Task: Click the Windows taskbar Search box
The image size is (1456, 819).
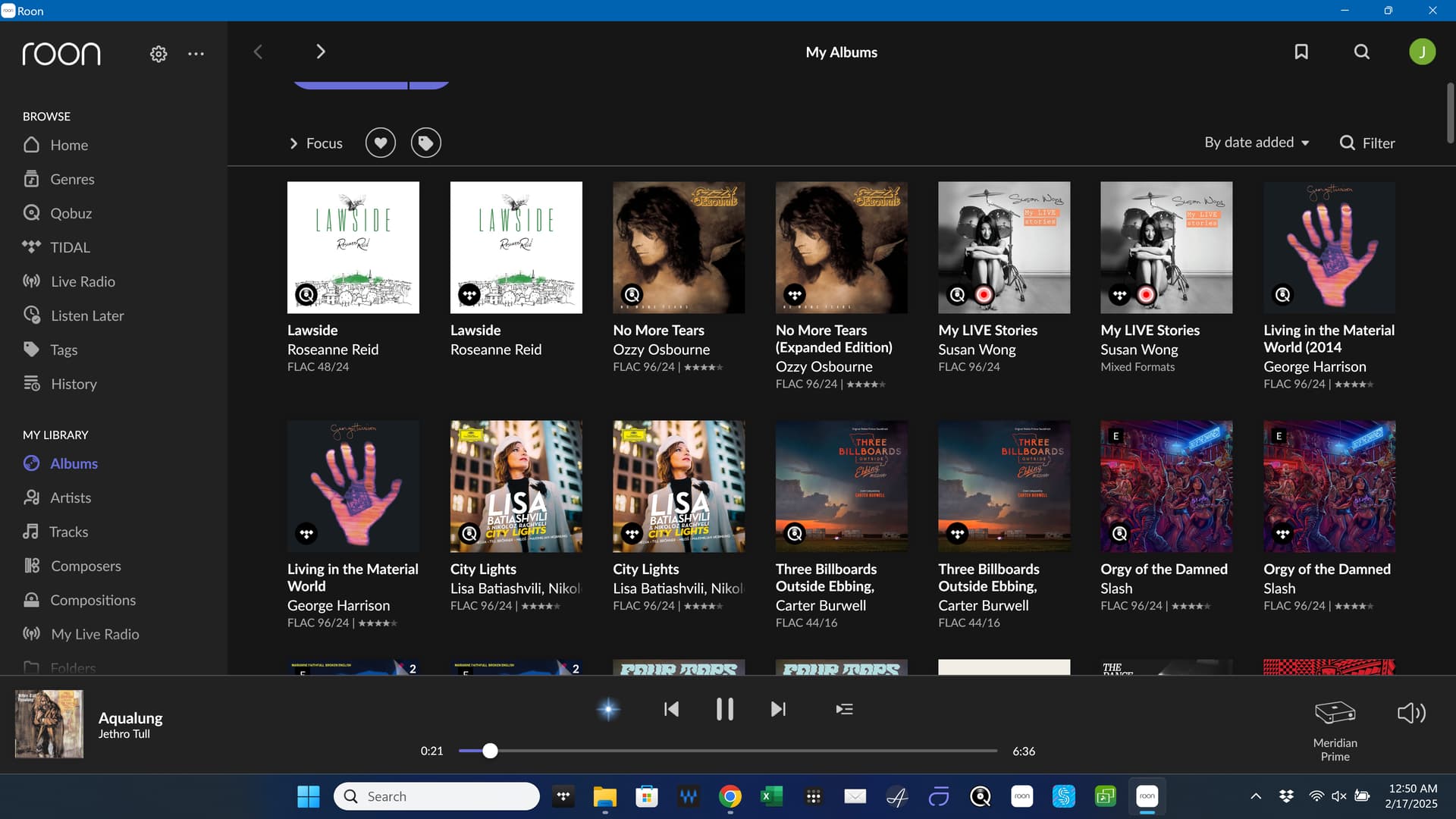Action: coord(437,796)
